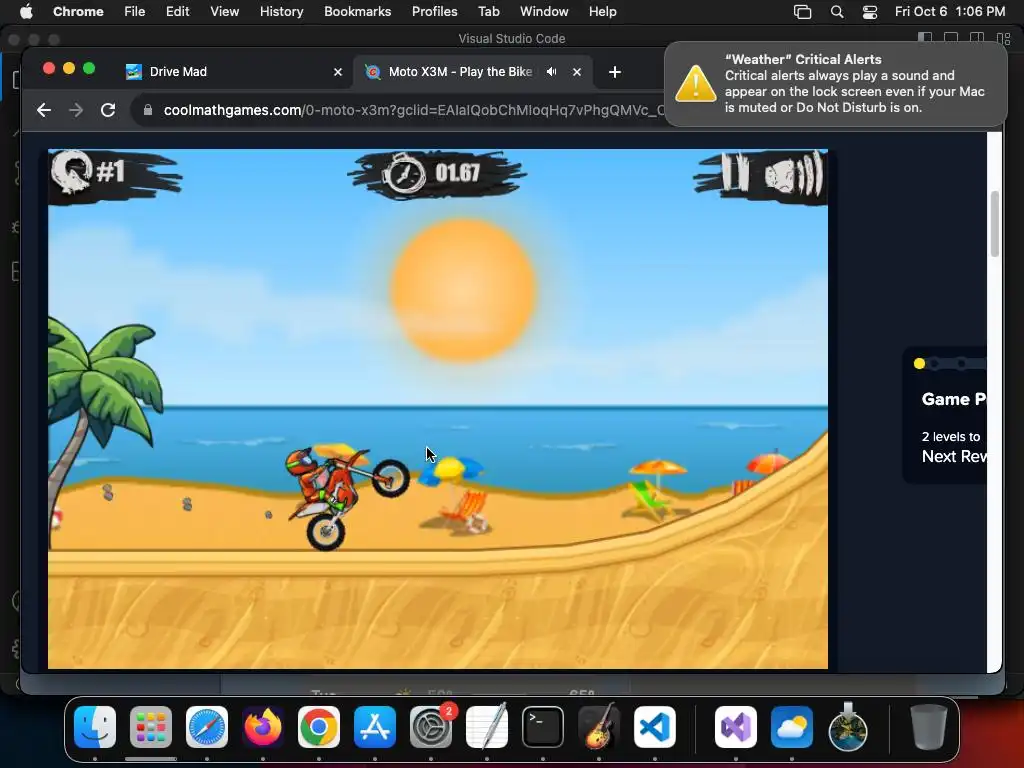Open the History menu
The width and height of the screenshot is (1024, 768).
281,12
